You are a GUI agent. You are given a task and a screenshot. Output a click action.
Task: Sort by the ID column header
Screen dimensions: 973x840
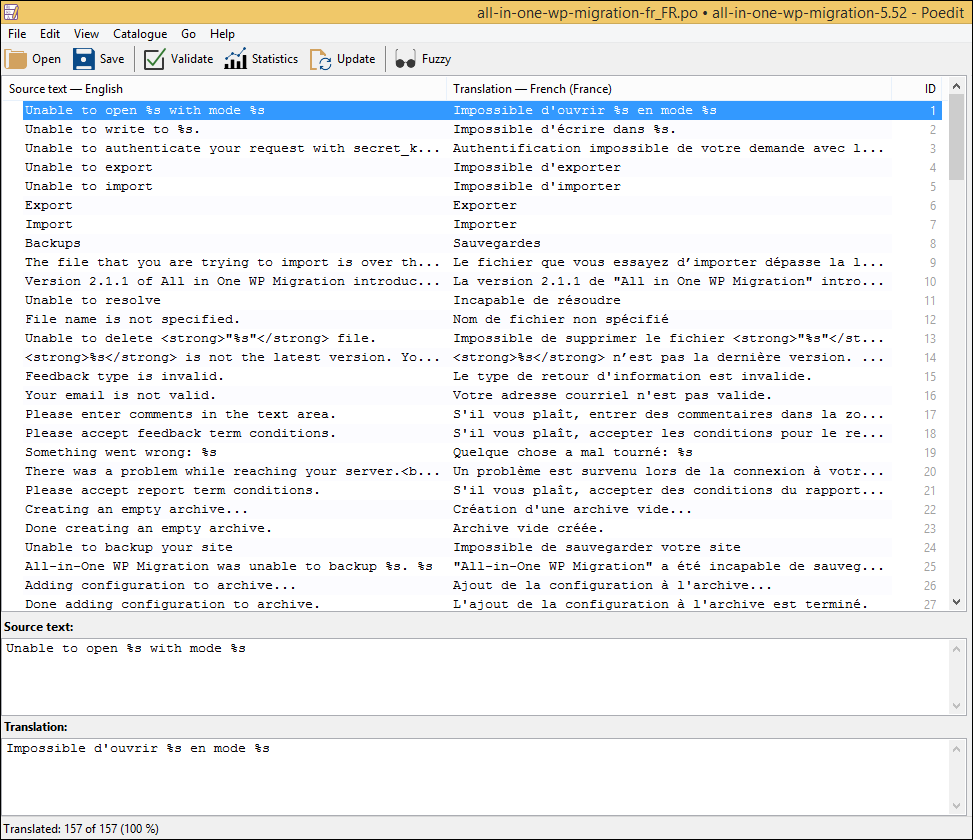coord(917,89)
